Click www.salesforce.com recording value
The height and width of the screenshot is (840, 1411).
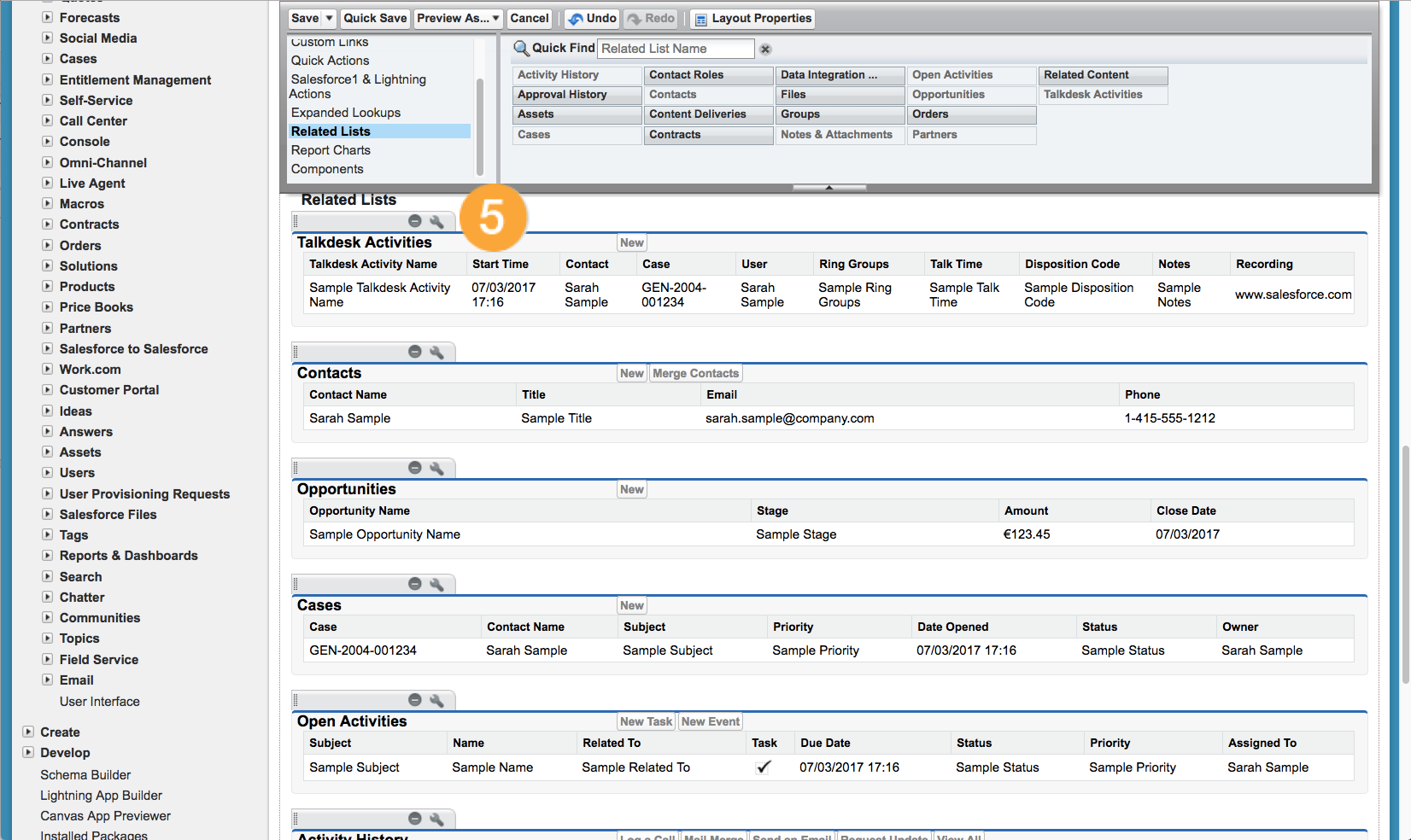[x=1293, y=295]
